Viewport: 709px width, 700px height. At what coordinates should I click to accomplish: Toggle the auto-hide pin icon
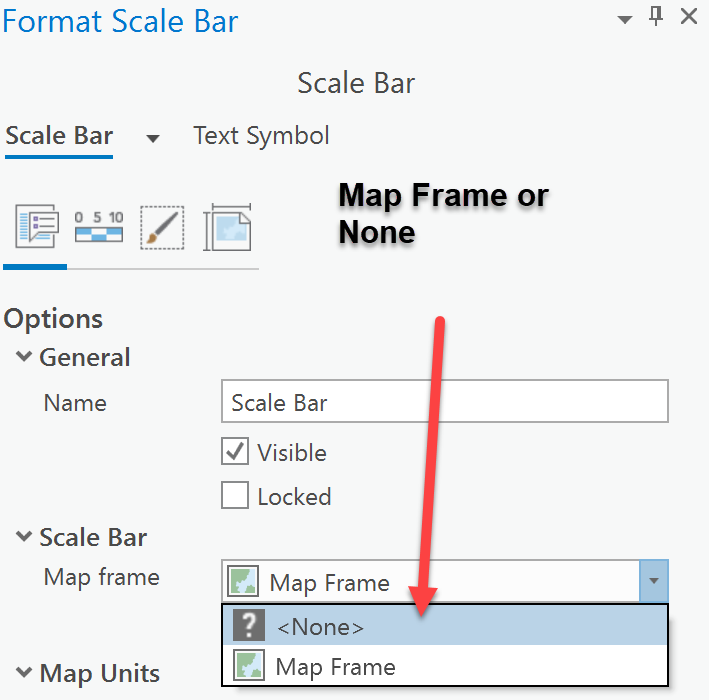tap(656, 17)
